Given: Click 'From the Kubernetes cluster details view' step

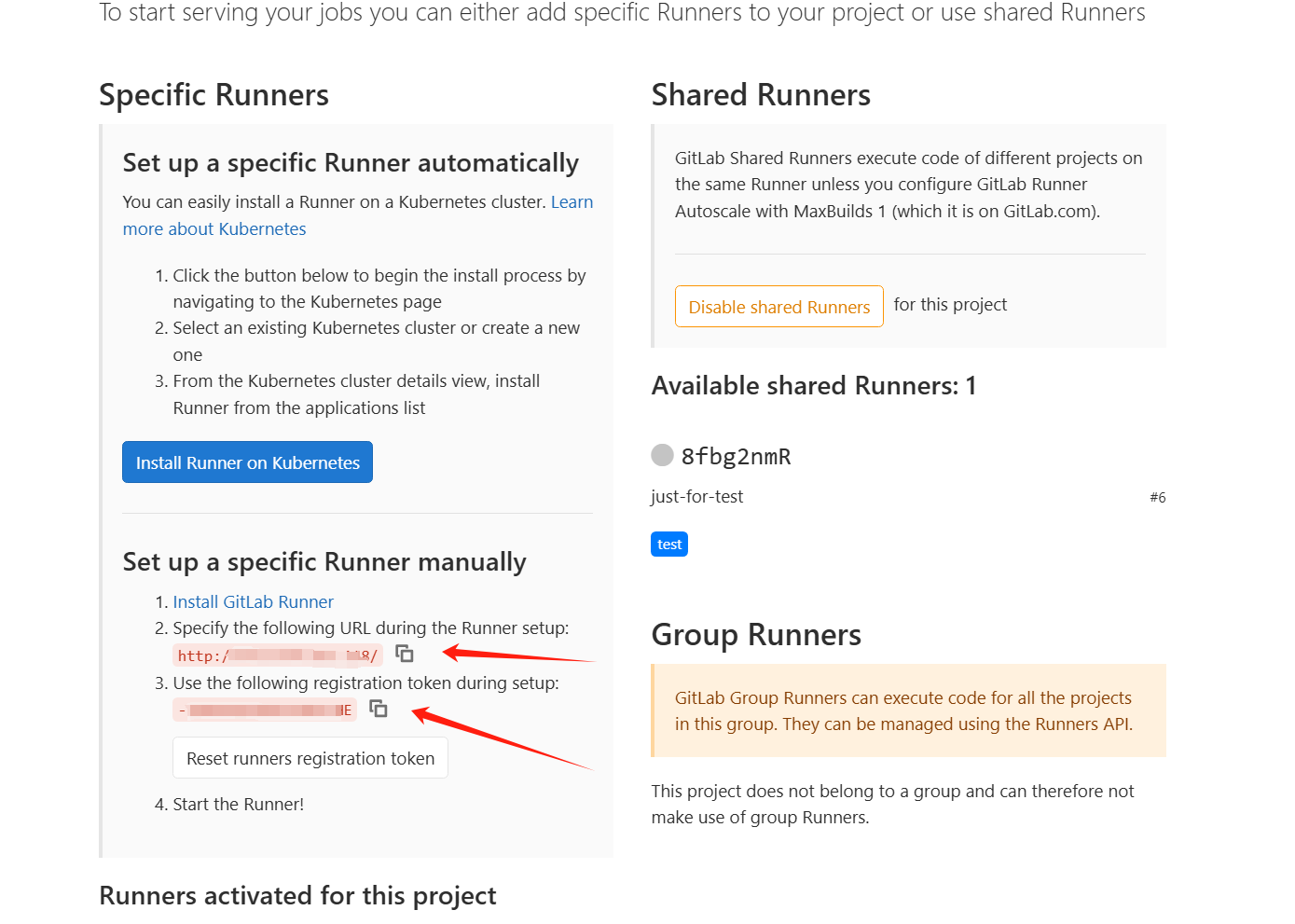Looking at the screenshot, I should 356,394.
